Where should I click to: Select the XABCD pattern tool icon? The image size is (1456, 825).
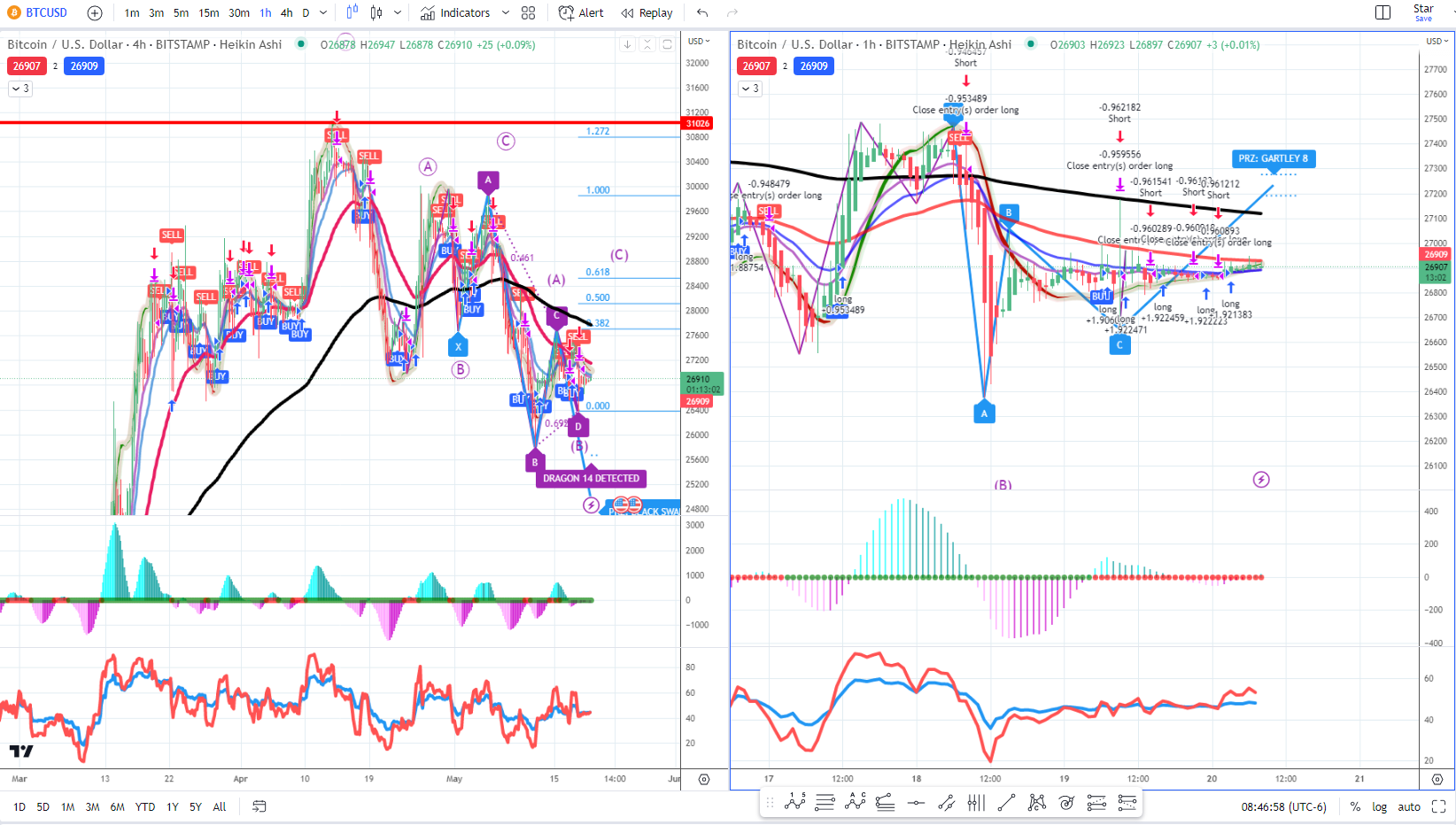pos(1036,803)
